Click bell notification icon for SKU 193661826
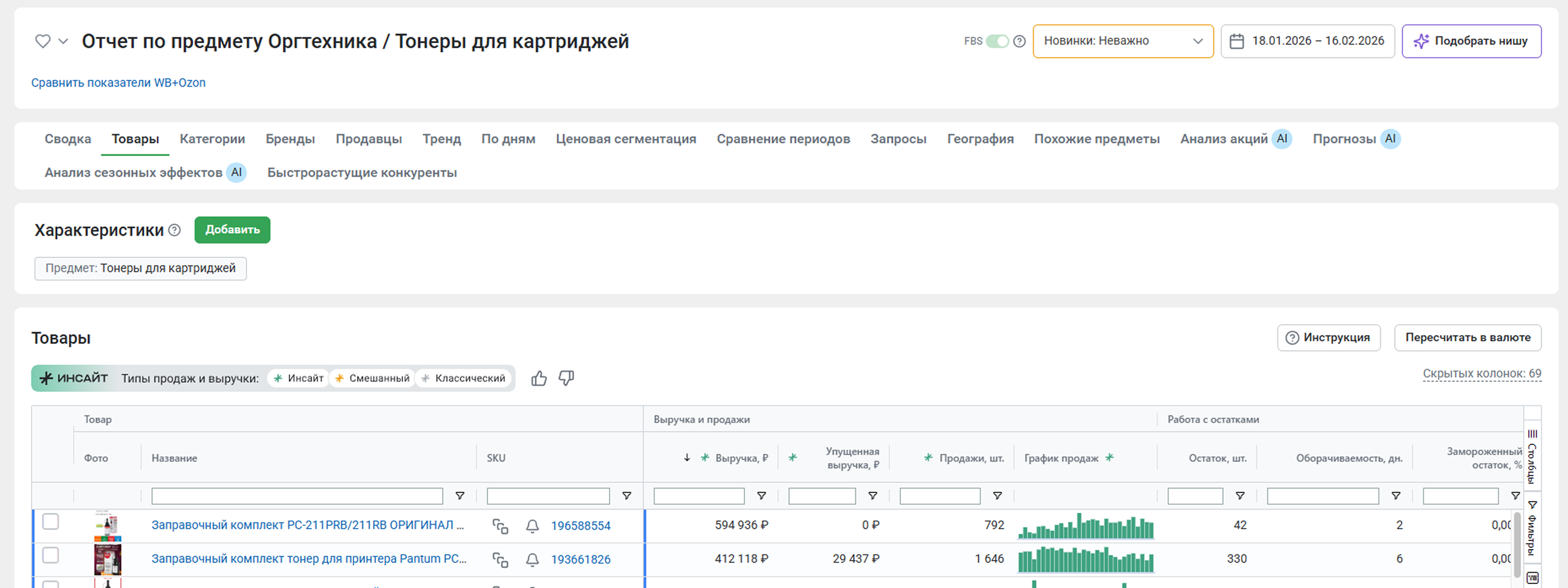 [532, 559]
